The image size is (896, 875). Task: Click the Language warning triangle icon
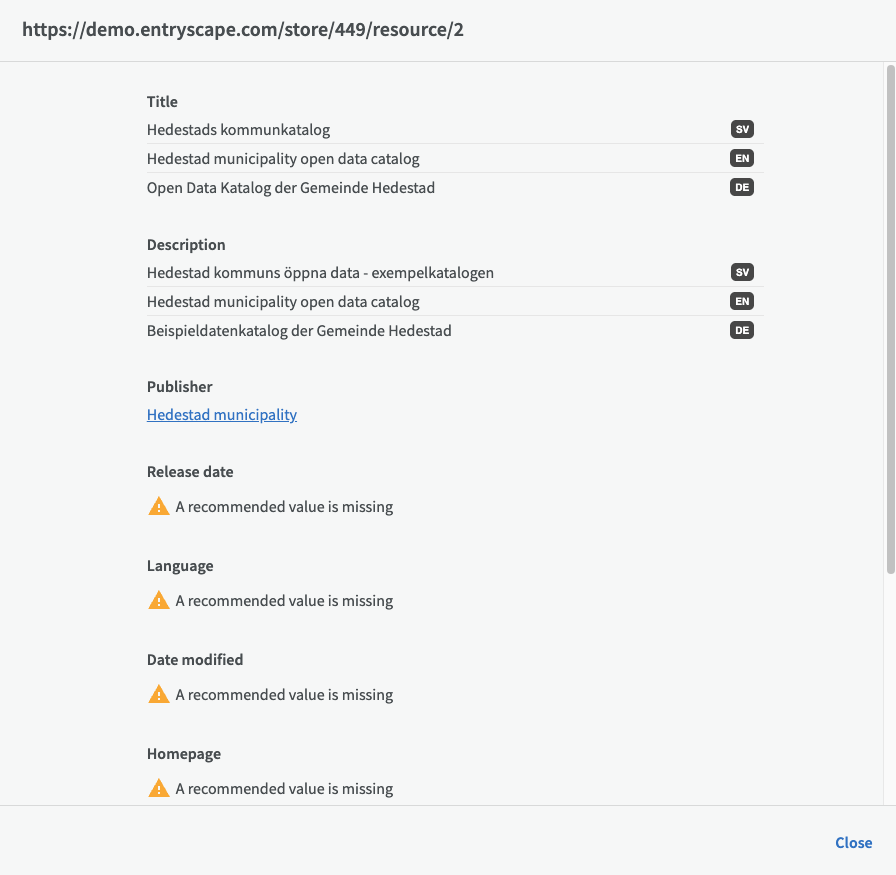(x=158, y=600)
